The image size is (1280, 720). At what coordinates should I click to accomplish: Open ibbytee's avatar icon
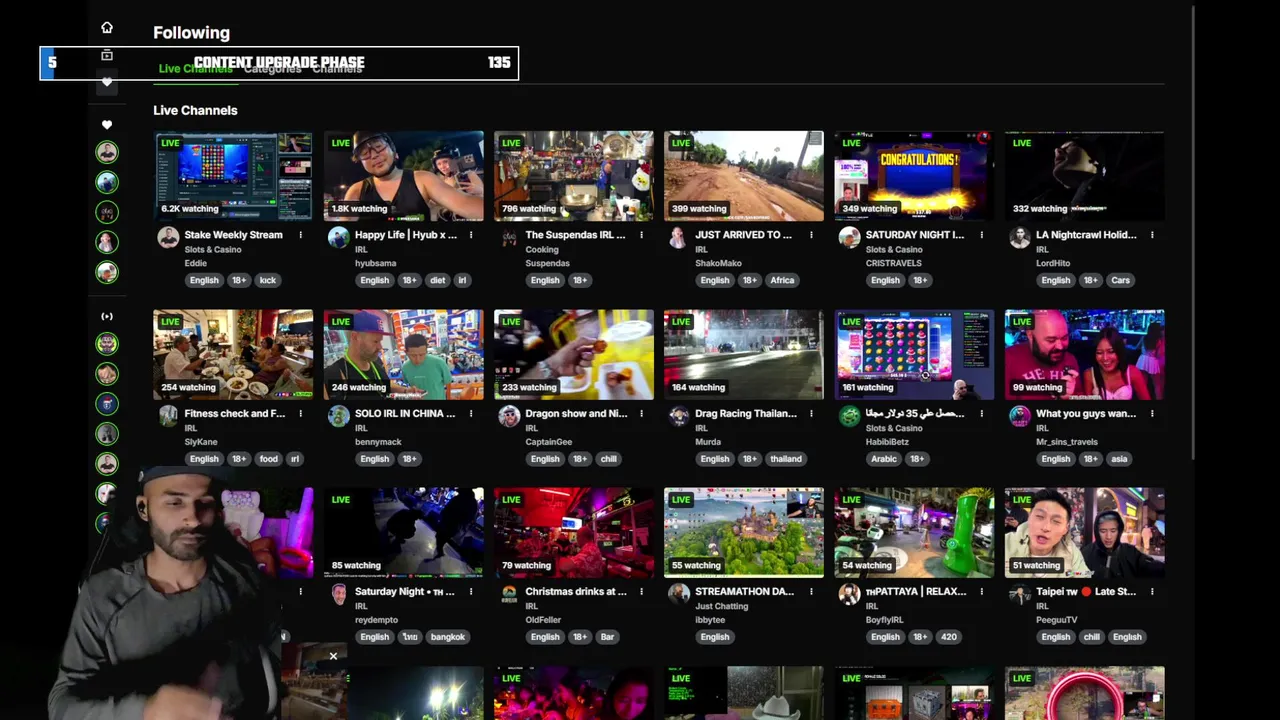[x=679, y=593]
